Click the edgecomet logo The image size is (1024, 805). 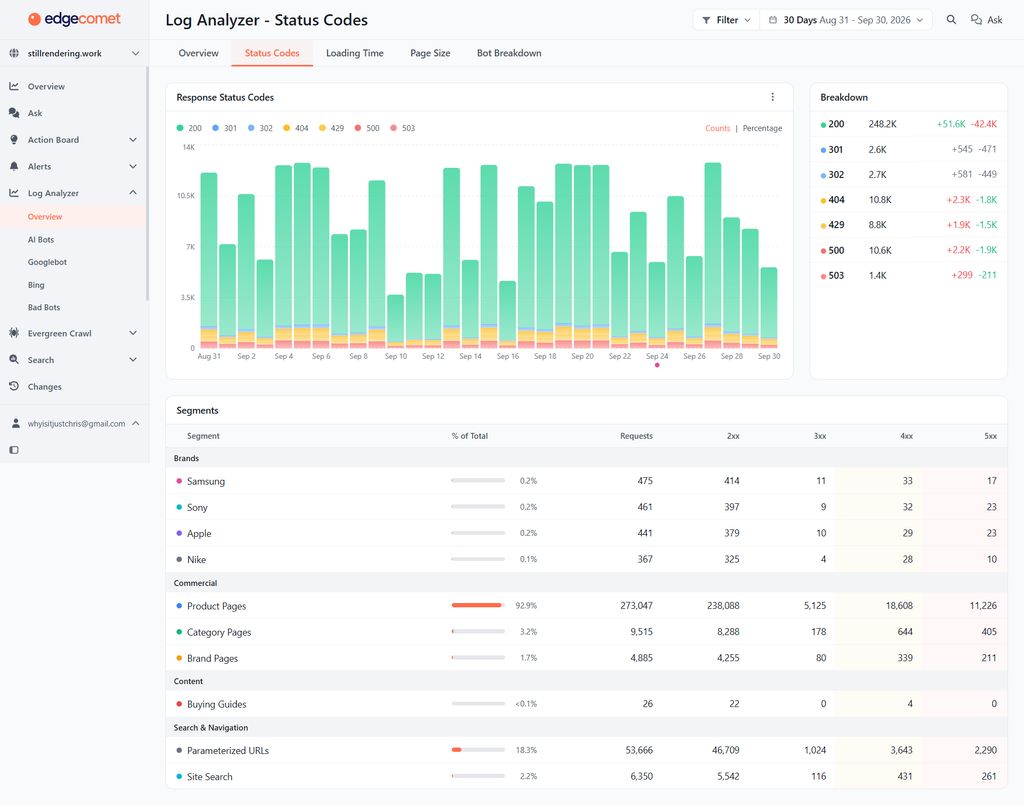[x=74, y=19]
